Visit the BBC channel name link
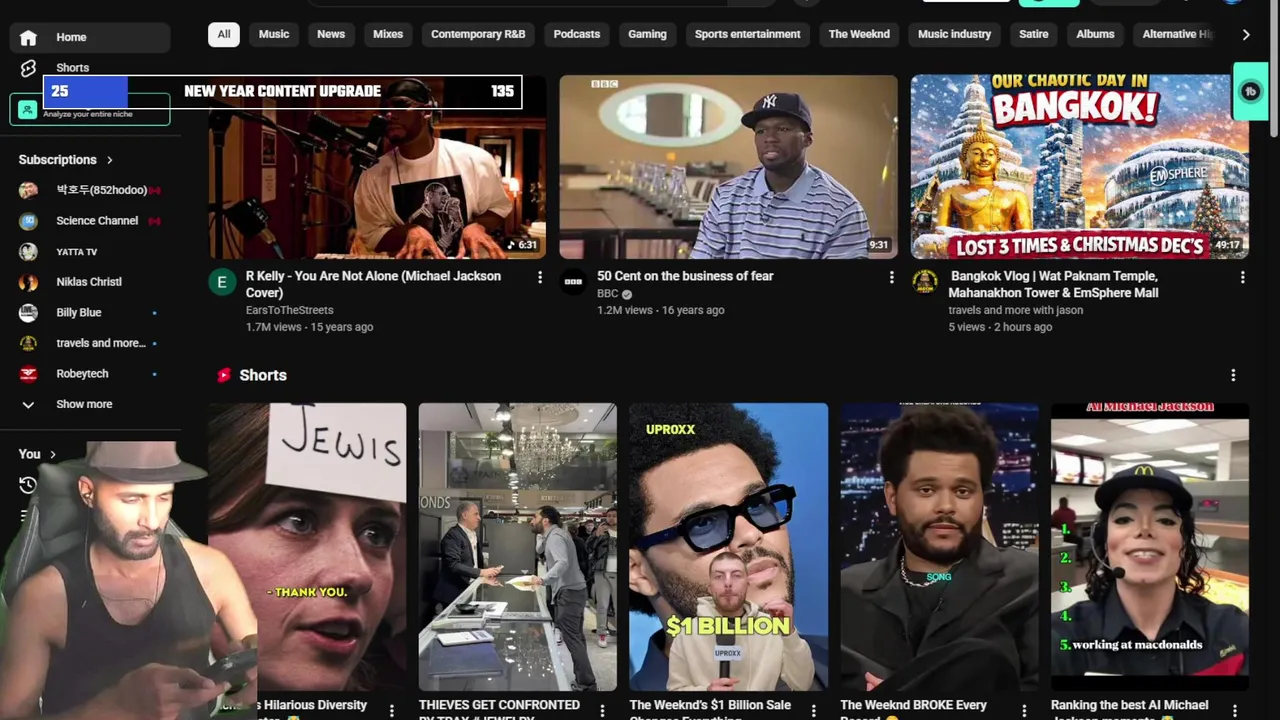The image size is (1280, 720). click(x=608, y=294)
